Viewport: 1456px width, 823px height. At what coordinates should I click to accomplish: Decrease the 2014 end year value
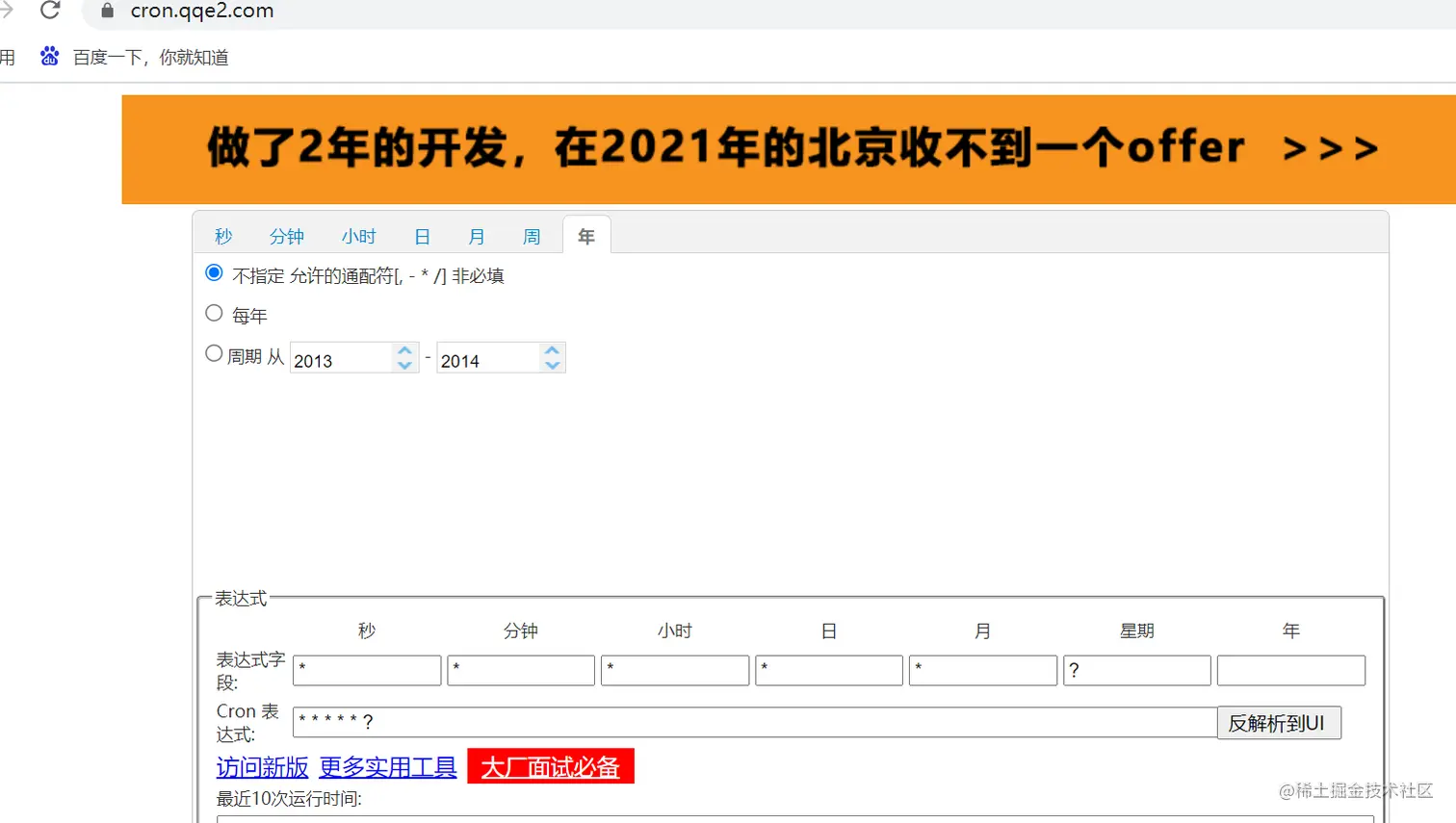(552, 366)
